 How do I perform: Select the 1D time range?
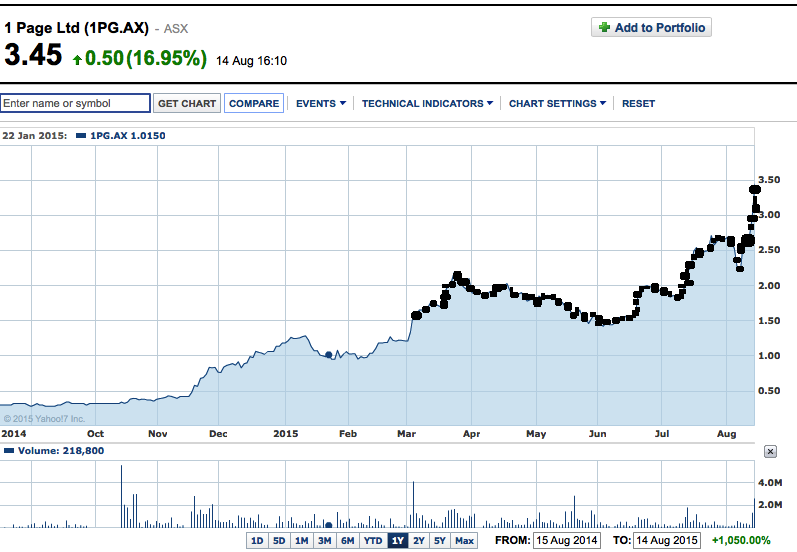[257, 540]
